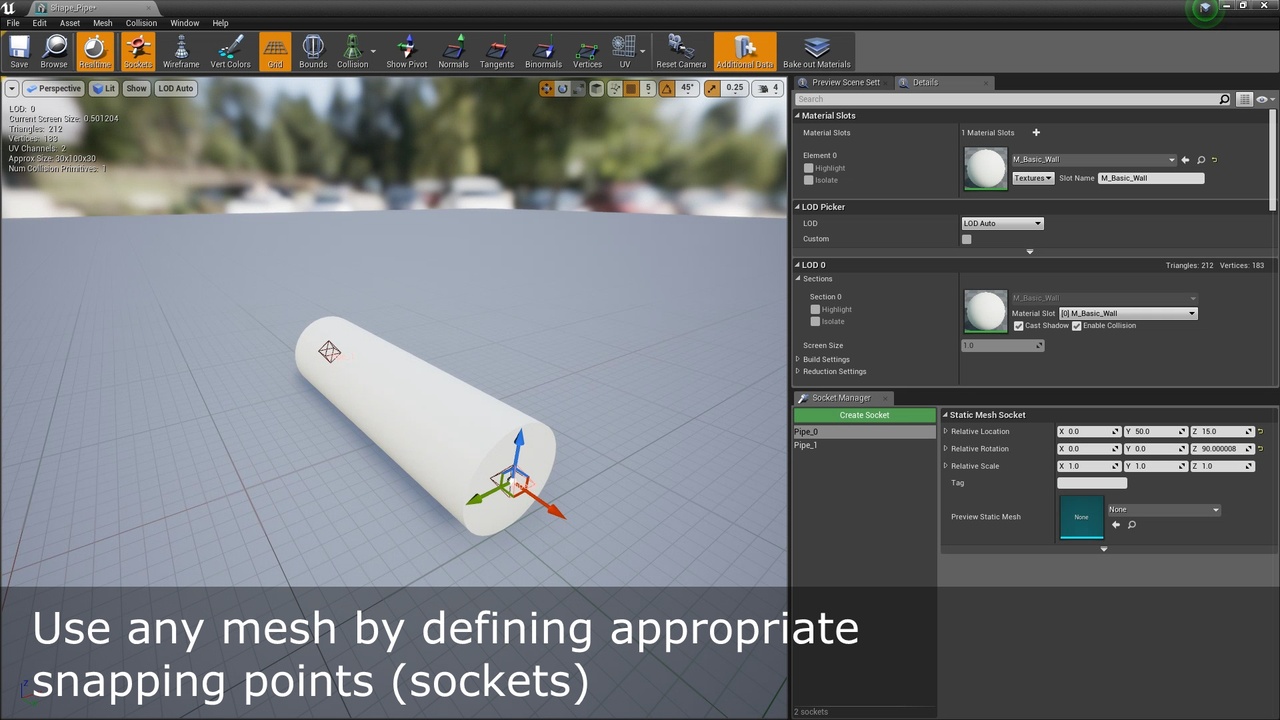Toggle the Binormals display
Screen dimensions: 1280x720
543,52
